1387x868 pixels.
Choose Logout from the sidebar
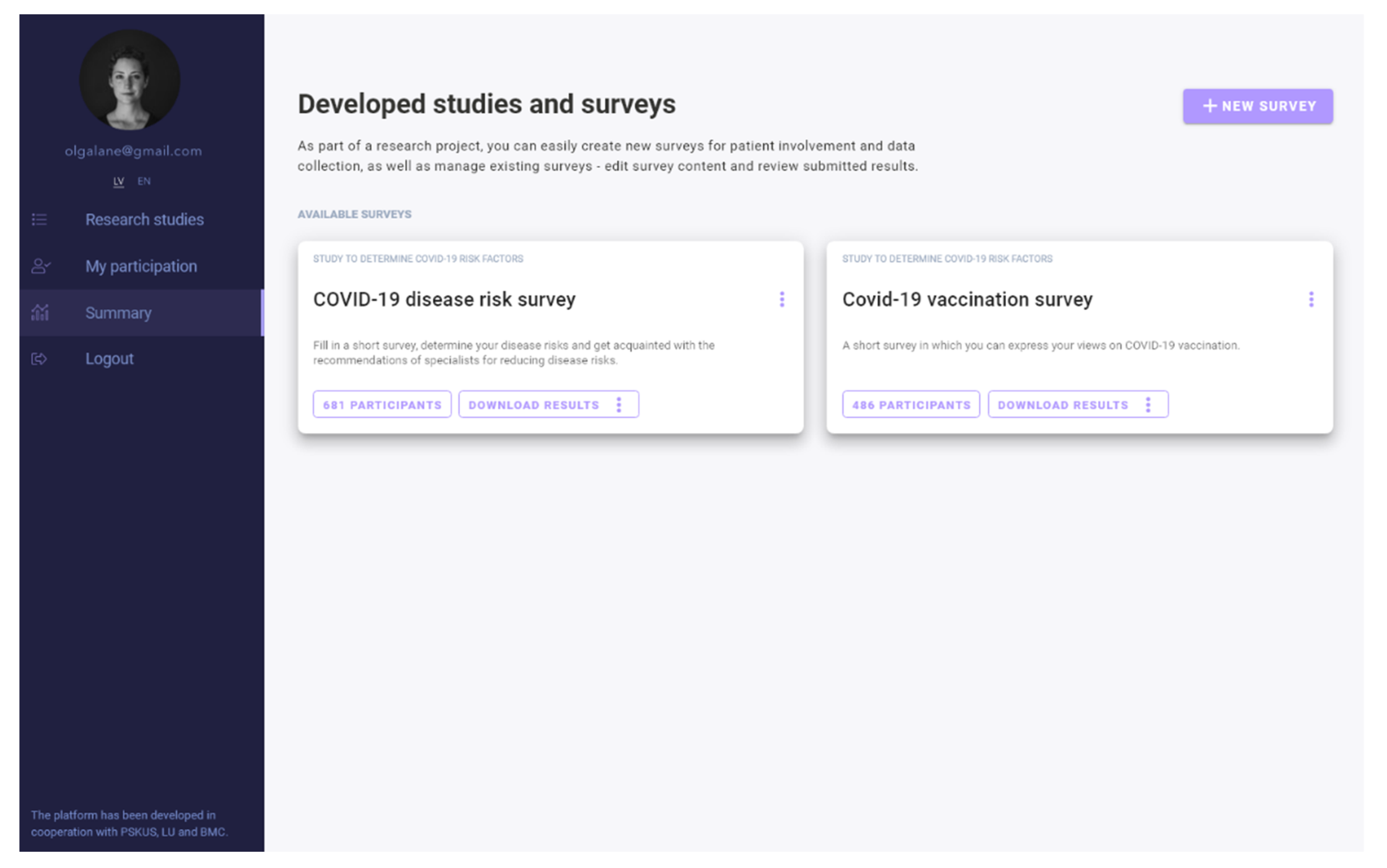141,359
